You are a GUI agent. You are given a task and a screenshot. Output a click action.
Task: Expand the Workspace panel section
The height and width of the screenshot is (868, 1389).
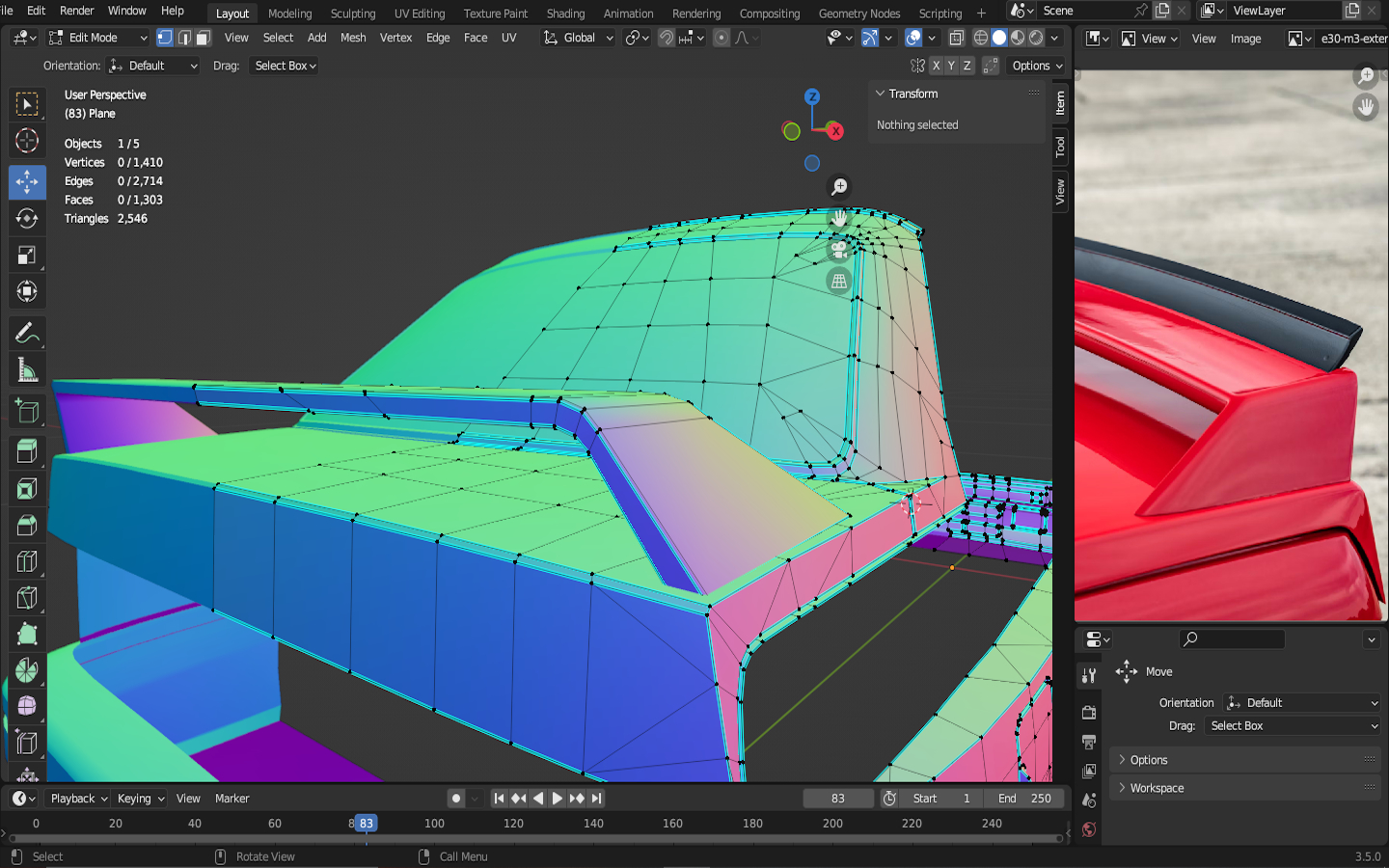(1157, 788)
